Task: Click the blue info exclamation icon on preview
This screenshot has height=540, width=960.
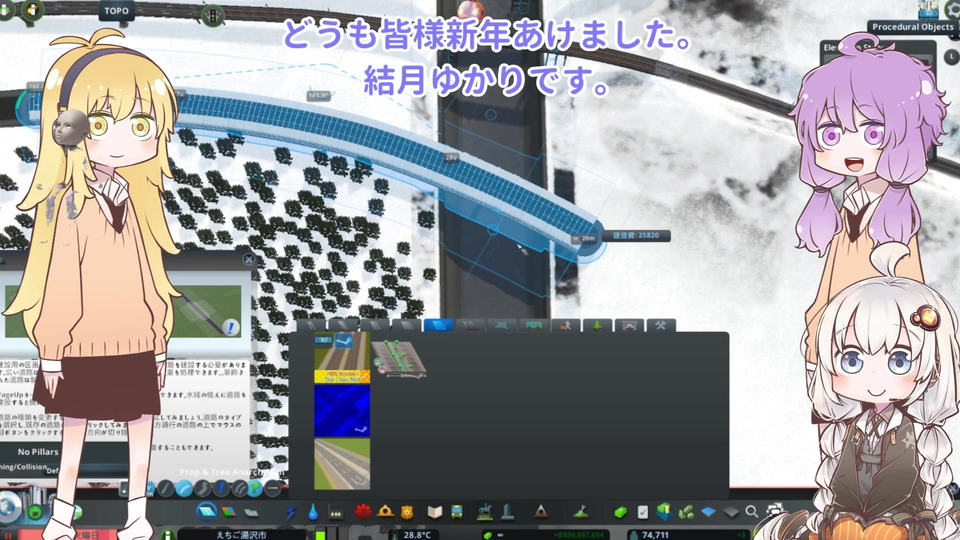Action: click(231, 328)
